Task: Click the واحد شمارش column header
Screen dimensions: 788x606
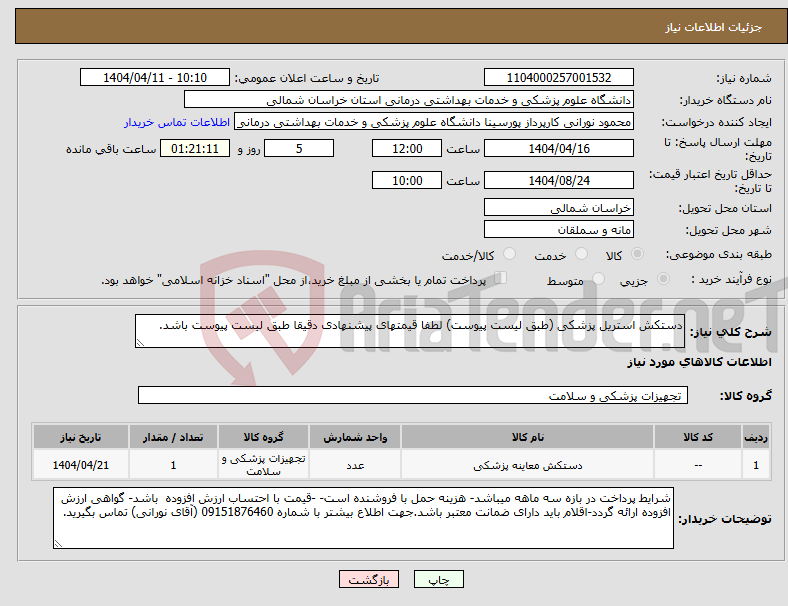Action: coord(355,437)
